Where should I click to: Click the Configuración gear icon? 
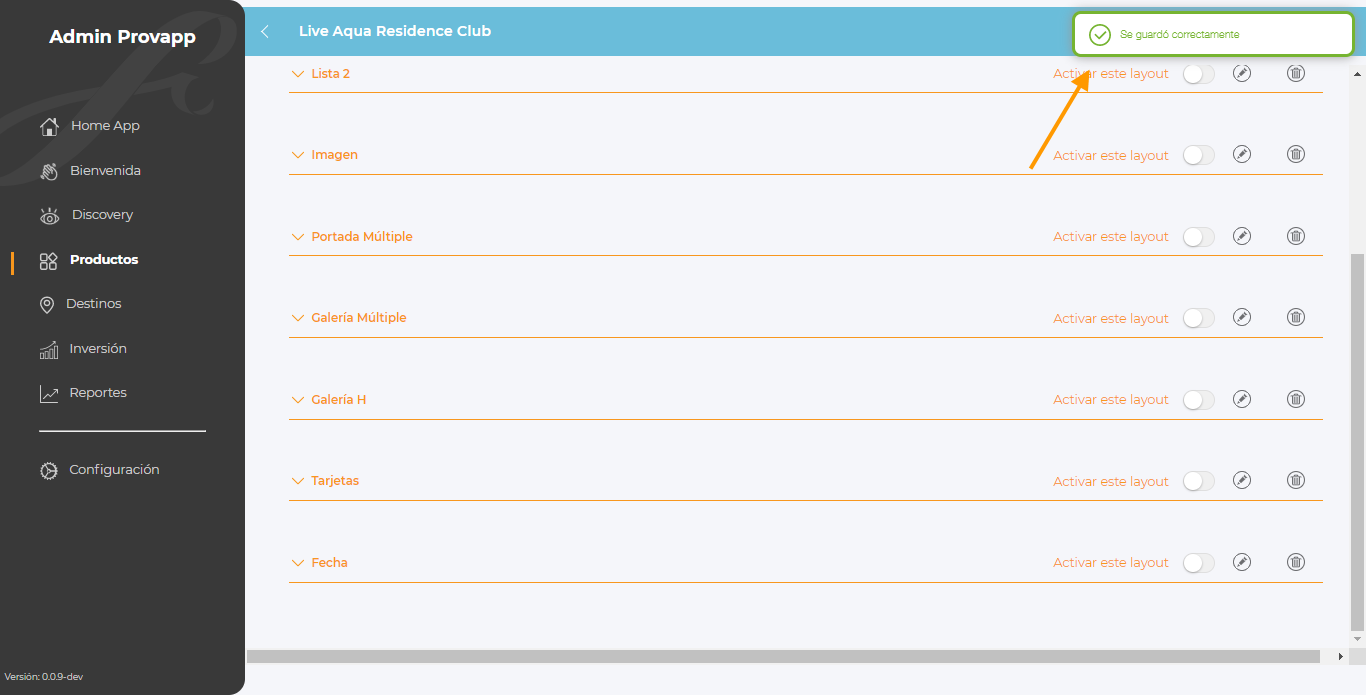click(x=49, y=470)
